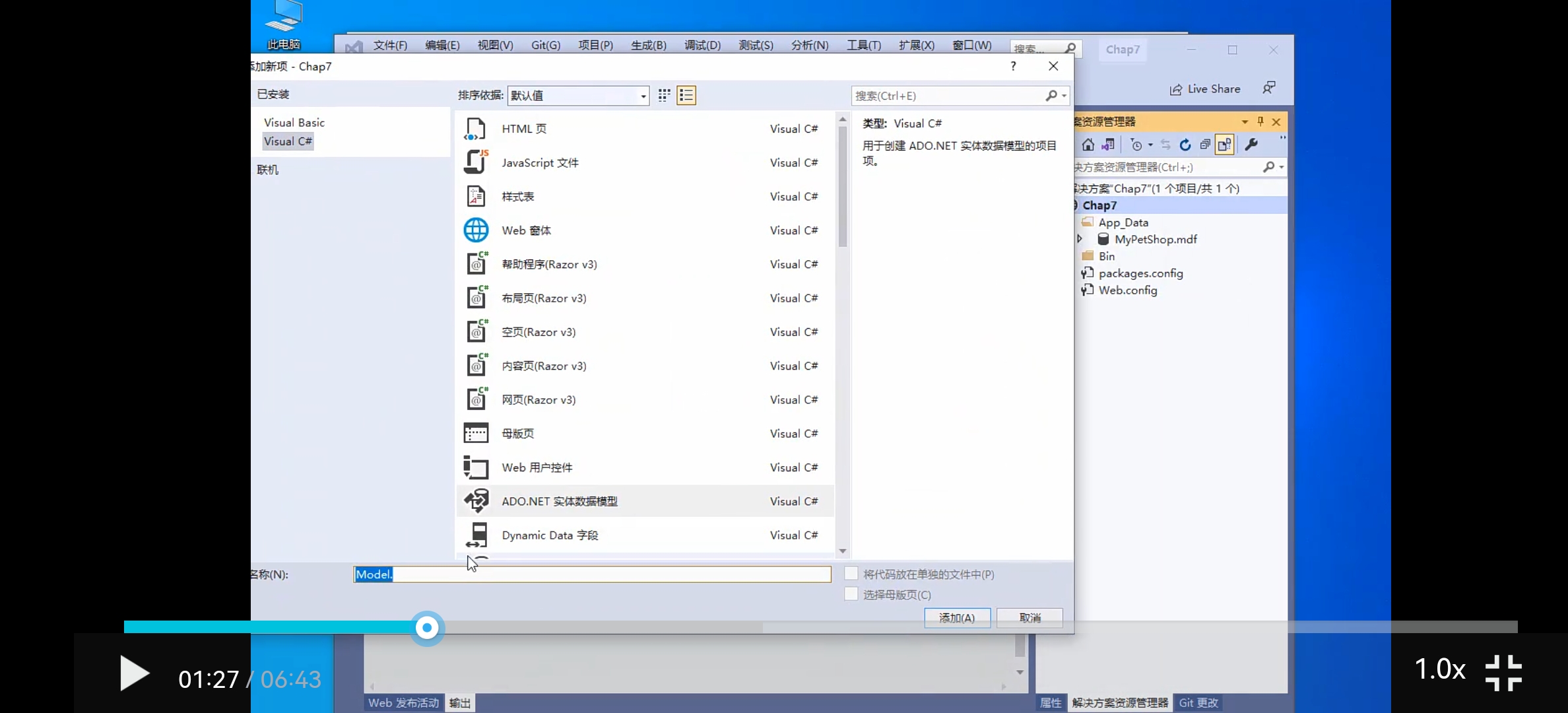Click the refresh icon in Solution Explorer toolbar
This screenshot has height=713, width=1568.
coord(1185,145)
